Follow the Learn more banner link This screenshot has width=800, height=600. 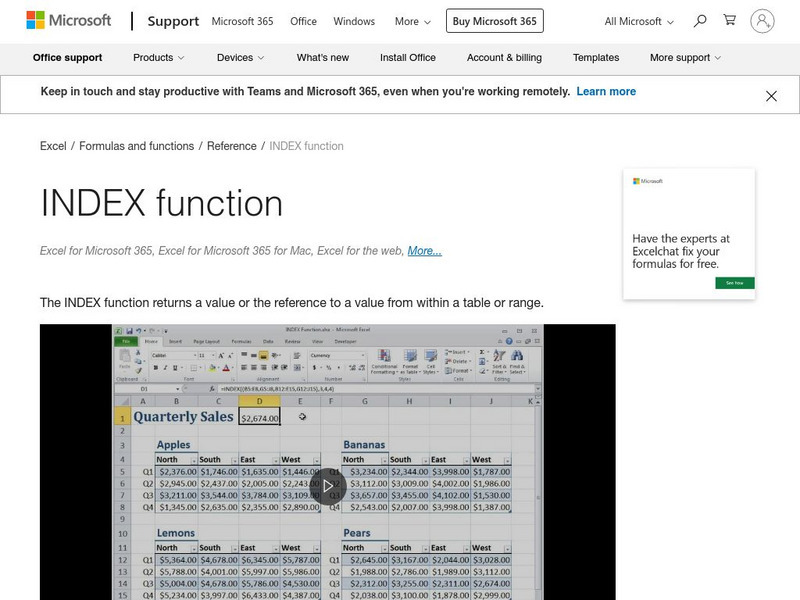click(x=606, y=91)
